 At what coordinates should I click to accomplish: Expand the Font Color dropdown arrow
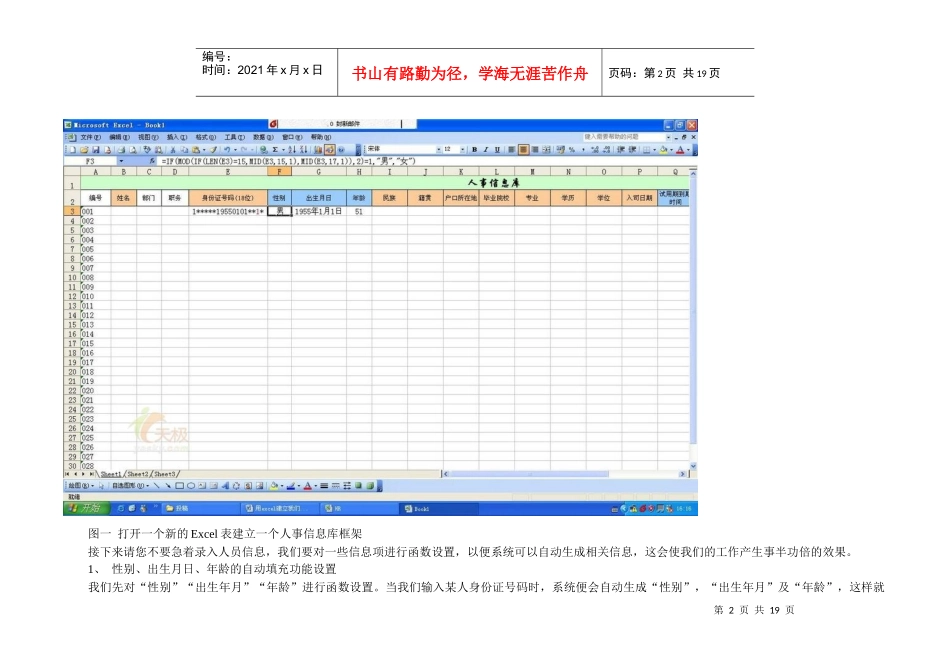pyautogui.click(x=688, y=150)
